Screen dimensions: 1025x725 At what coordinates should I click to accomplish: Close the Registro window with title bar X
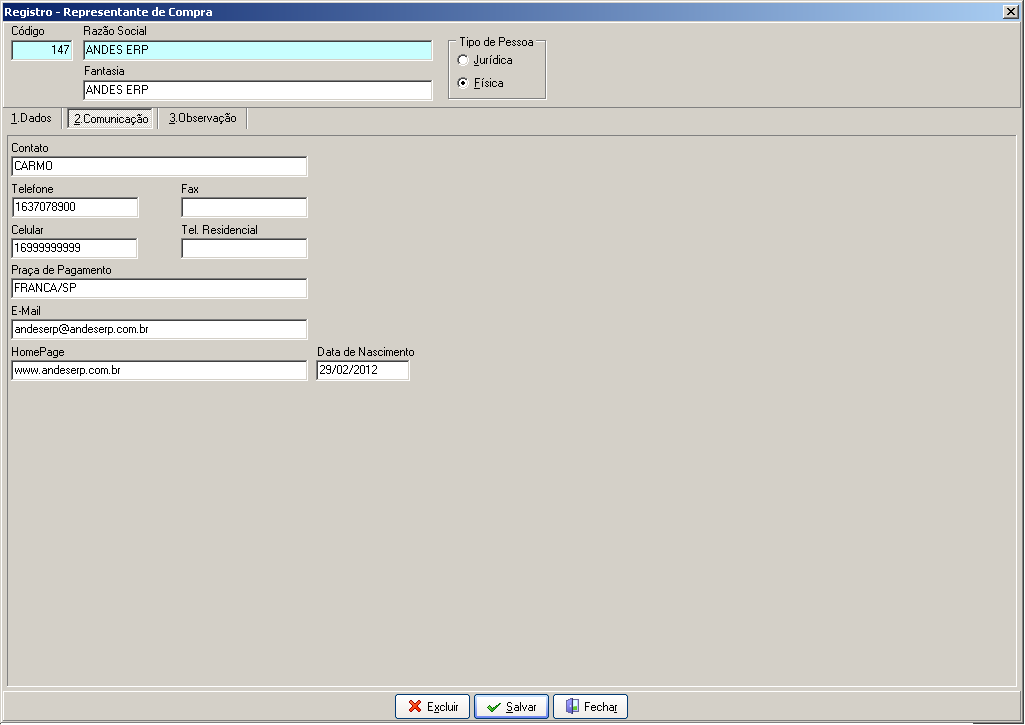click(1010, 12)
